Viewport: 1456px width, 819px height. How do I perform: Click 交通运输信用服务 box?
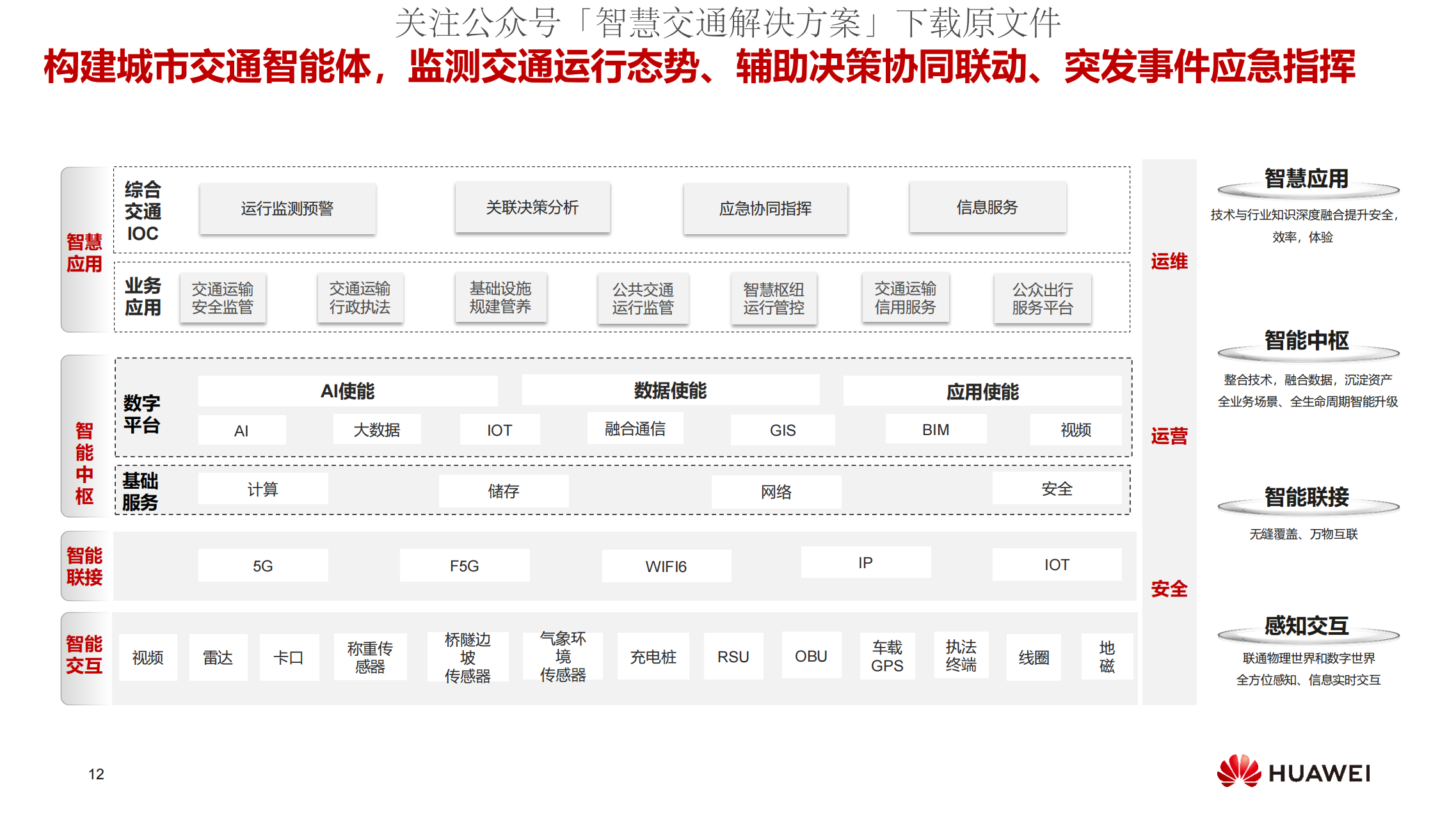pyautogui.click(x=906, y=298)
